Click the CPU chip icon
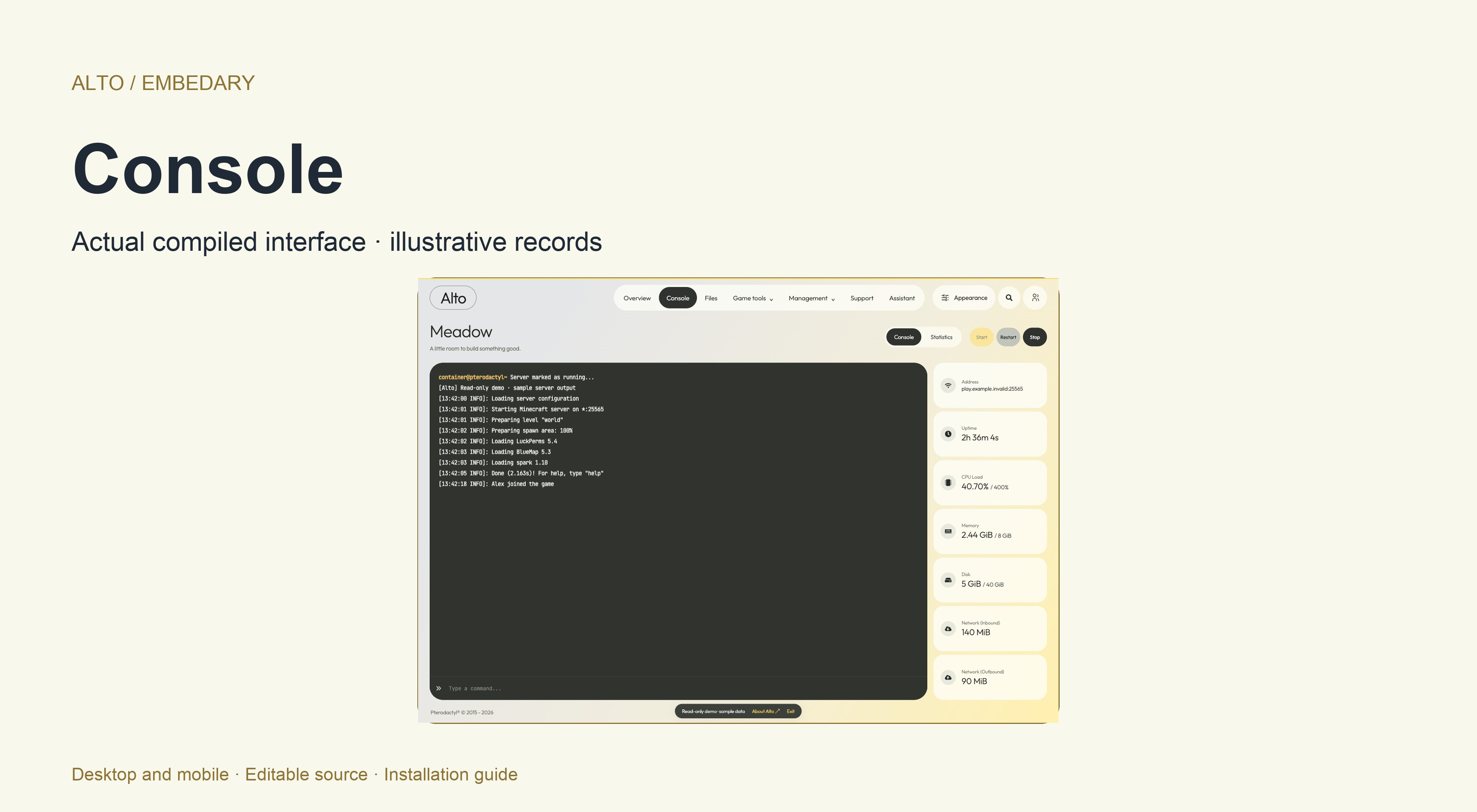The height and width of the screenshot is (812, 1477). tap(949, 483)
